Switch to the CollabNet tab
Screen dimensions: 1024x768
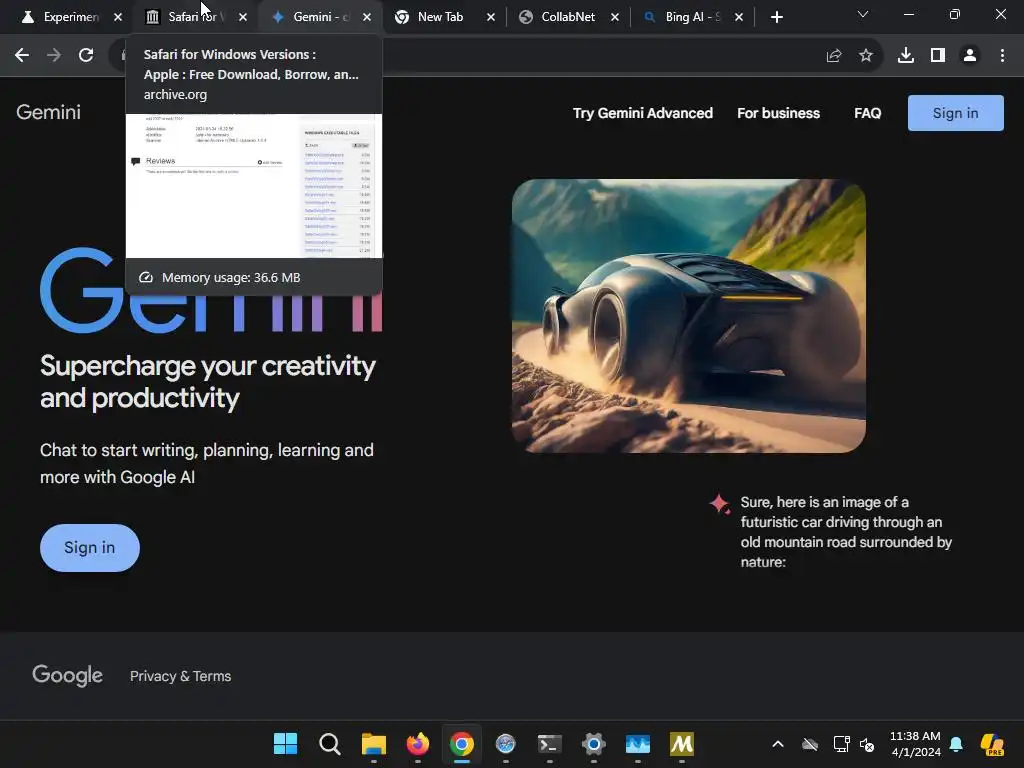[567, 17]
